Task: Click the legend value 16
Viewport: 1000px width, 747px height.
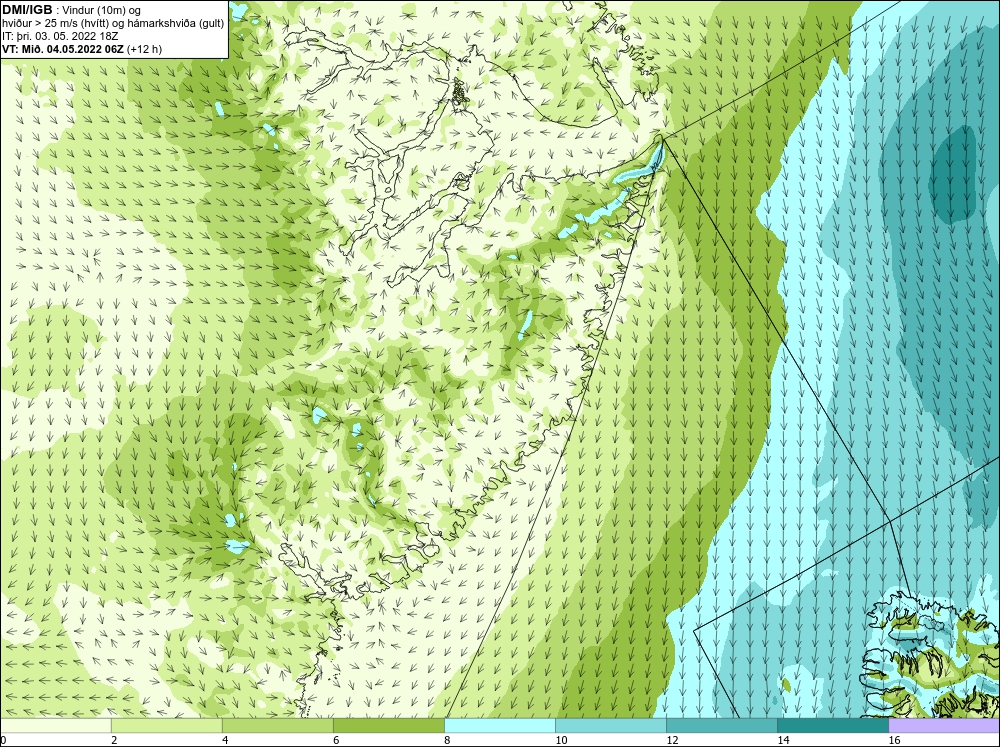Action: tap(893, 740)
